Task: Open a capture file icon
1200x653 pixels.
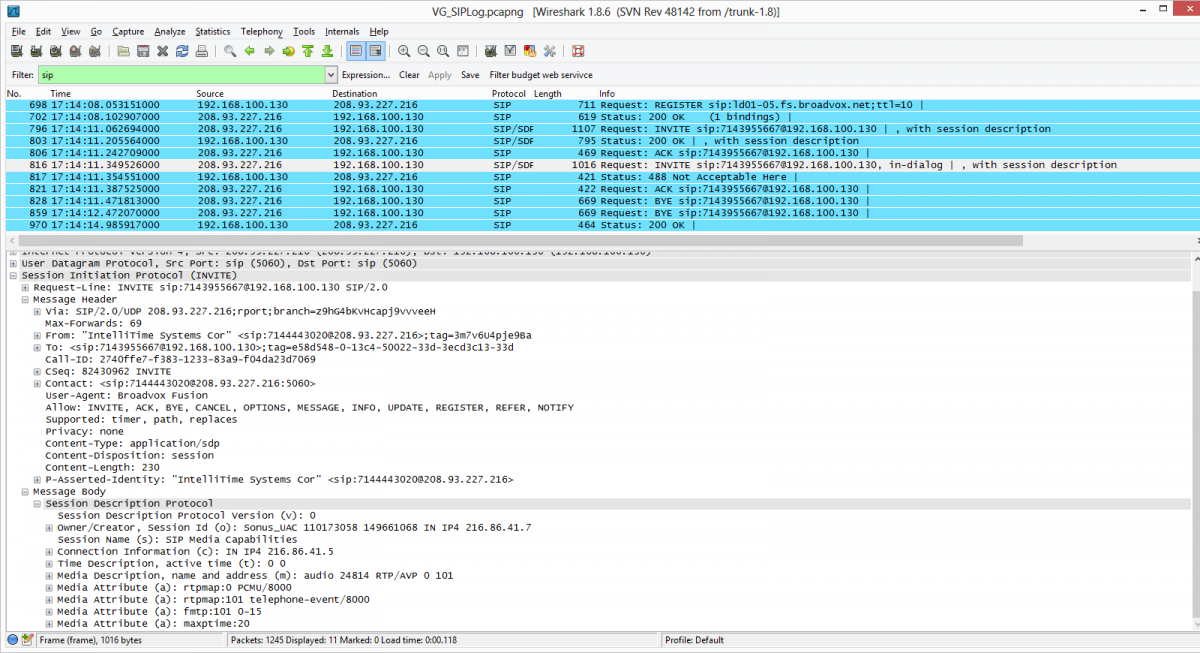Action: pyautogui.click(x=124, y=51)
